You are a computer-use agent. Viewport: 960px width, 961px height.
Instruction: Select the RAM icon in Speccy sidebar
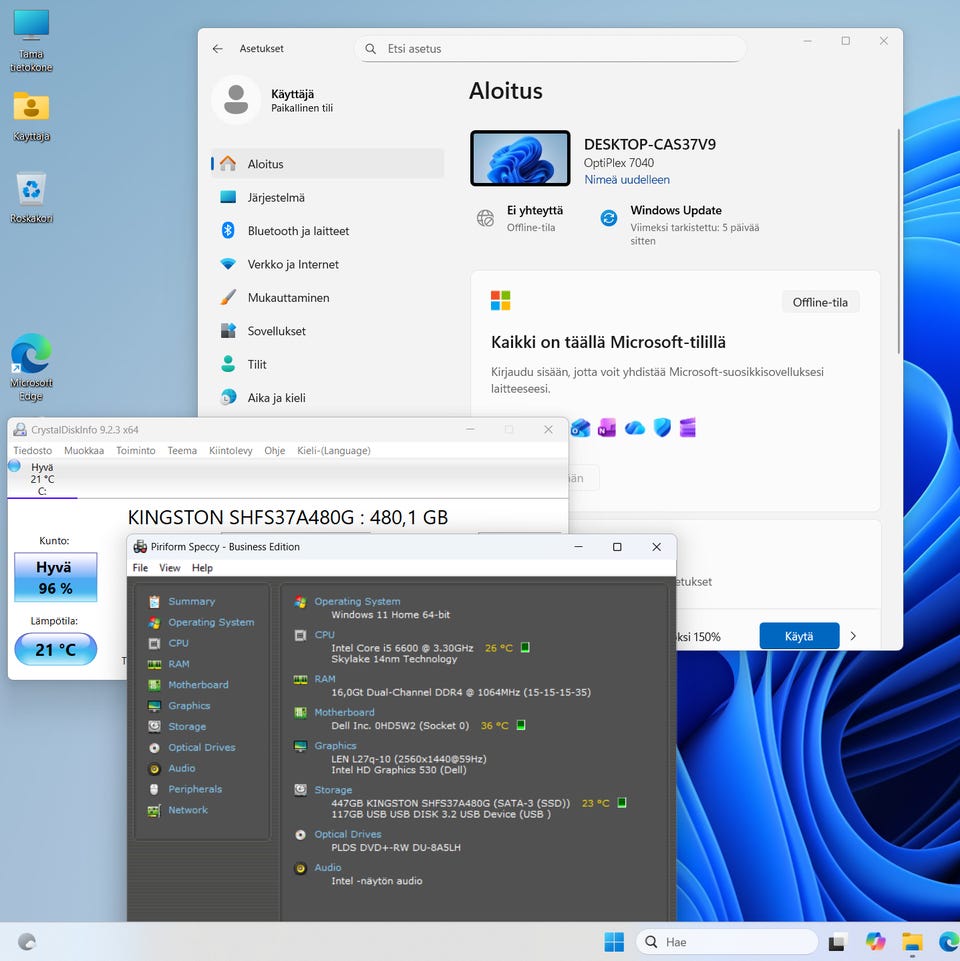coord(155,664)
